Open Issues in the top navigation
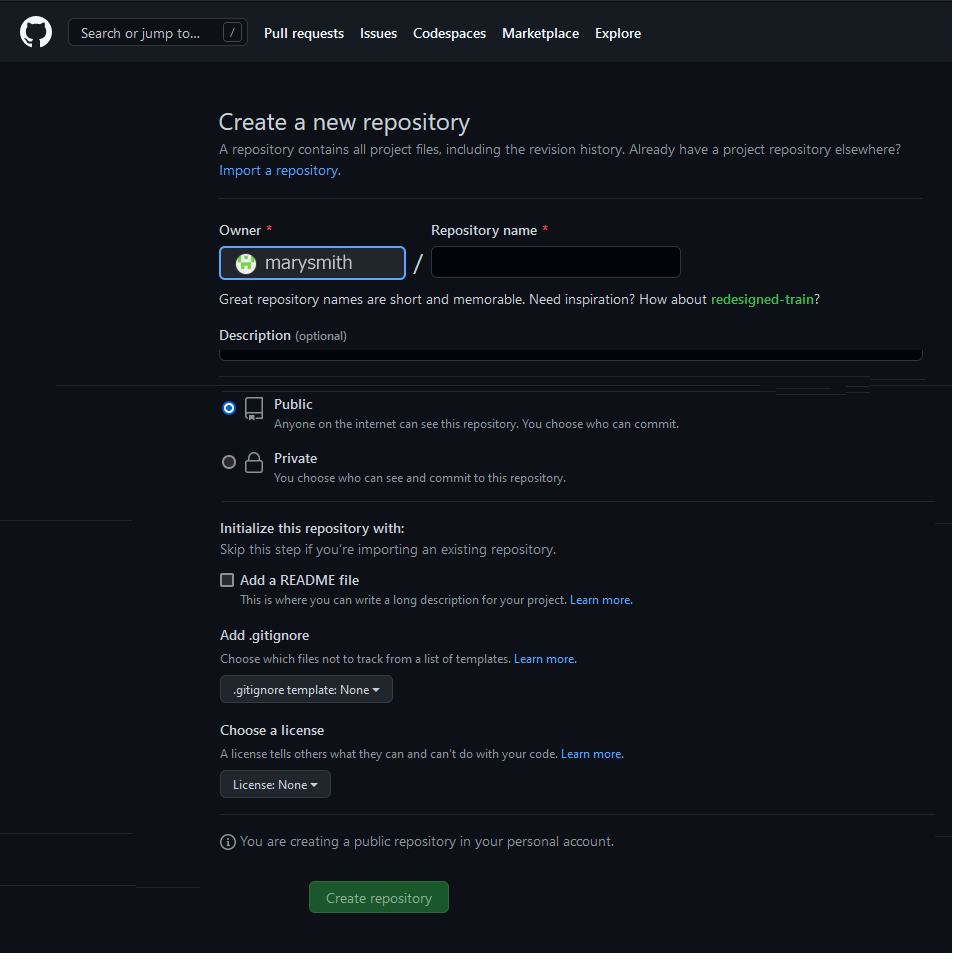Image resolution: width=954 pixels, height=960 pixels. click(x=378, y=33)
